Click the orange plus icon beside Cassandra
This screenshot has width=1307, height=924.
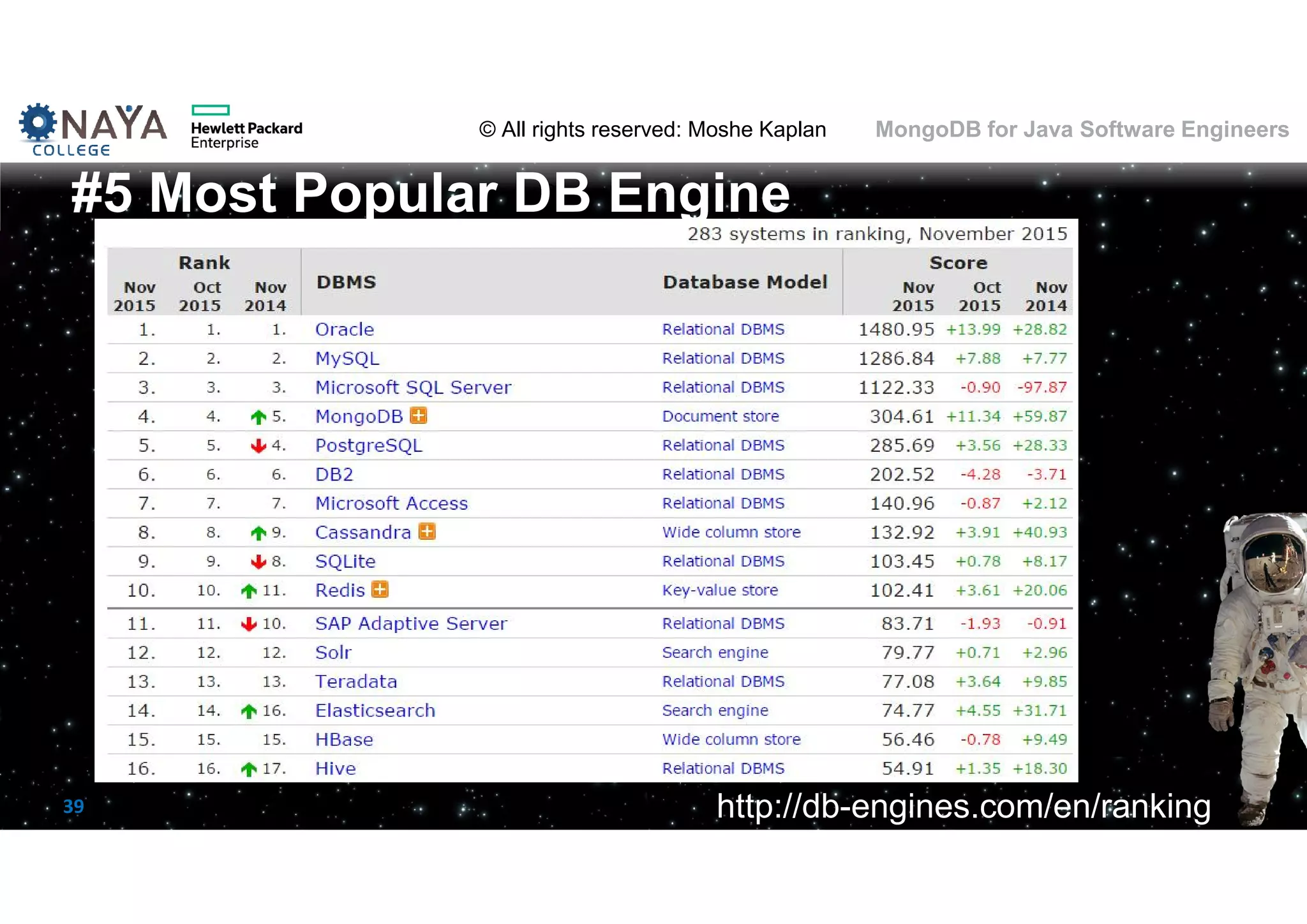pos(427,531)
